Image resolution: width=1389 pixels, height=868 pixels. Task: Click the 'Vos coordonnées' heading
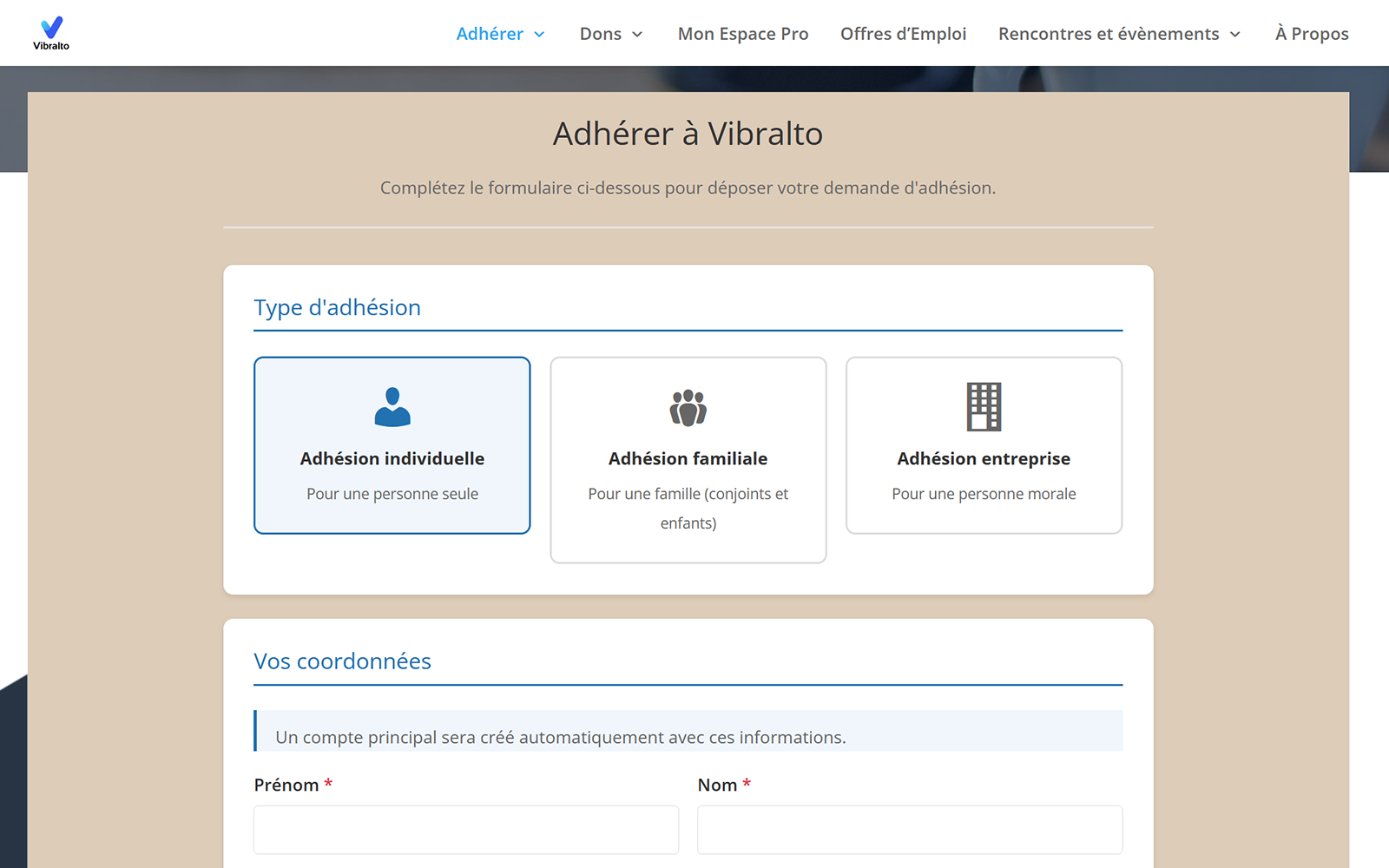(x=342, y=661)
